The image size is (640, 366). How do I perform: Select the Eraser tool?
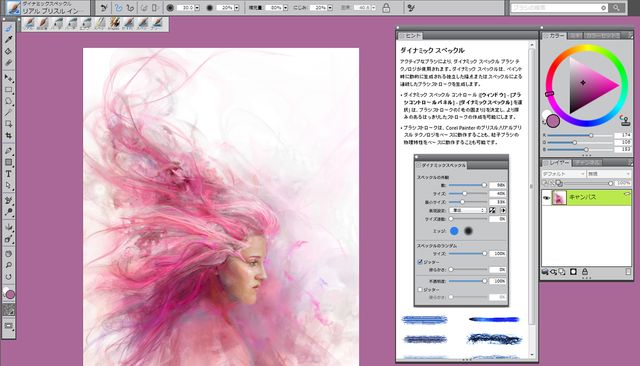click(x=9, y=62)
